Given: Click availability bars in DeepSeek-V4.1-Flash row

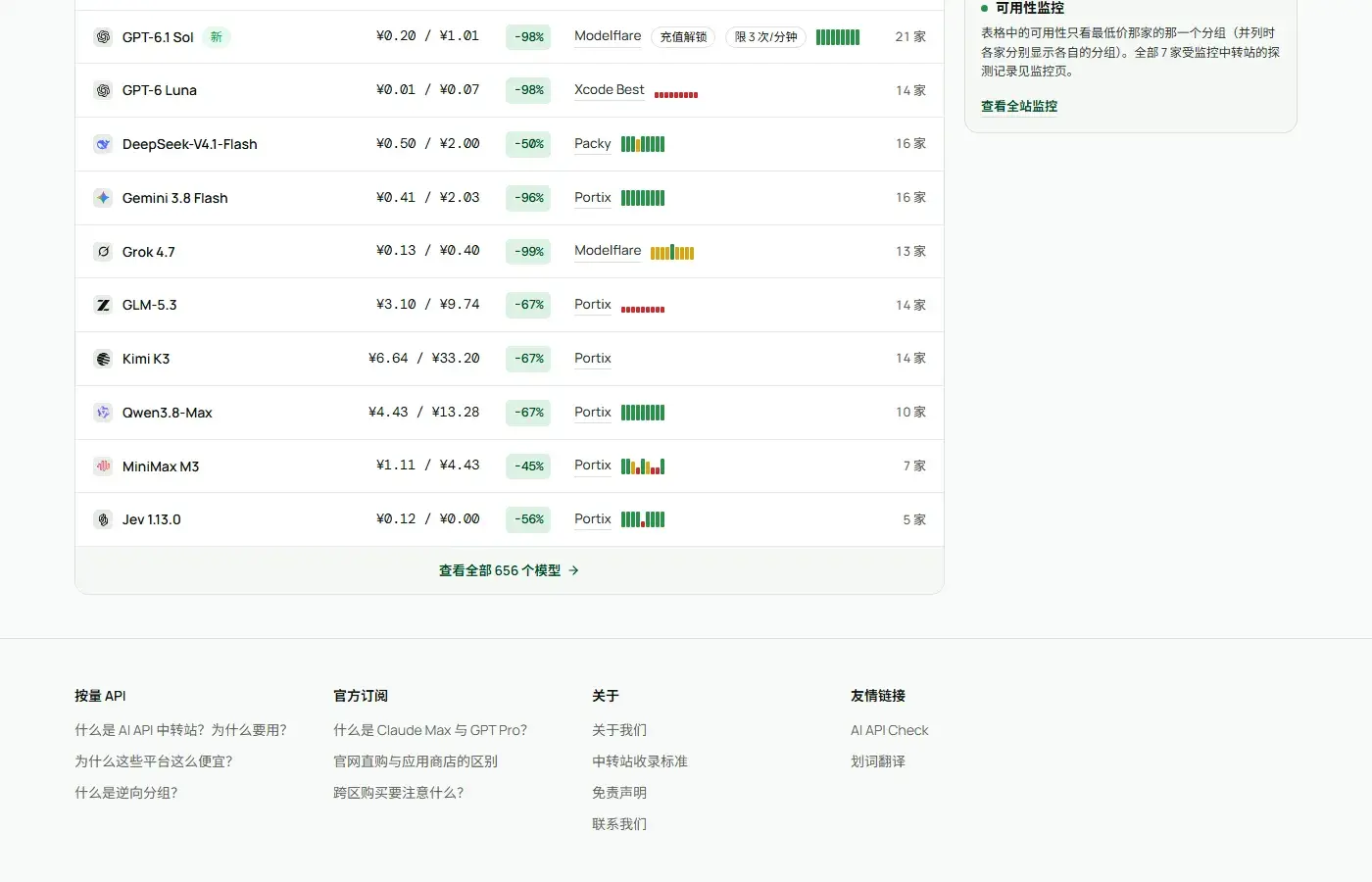Looking at the screenshot, I should click(x=643, y=144).
